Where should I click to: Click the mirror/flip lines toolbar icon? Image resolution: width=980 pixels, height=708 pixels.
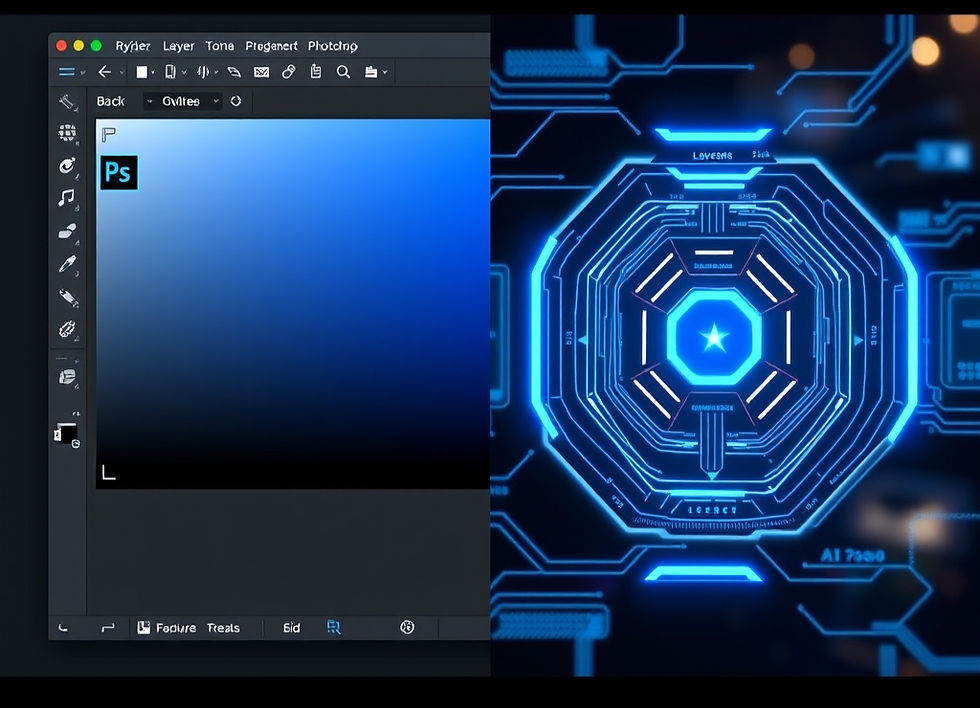pos(203,72)
